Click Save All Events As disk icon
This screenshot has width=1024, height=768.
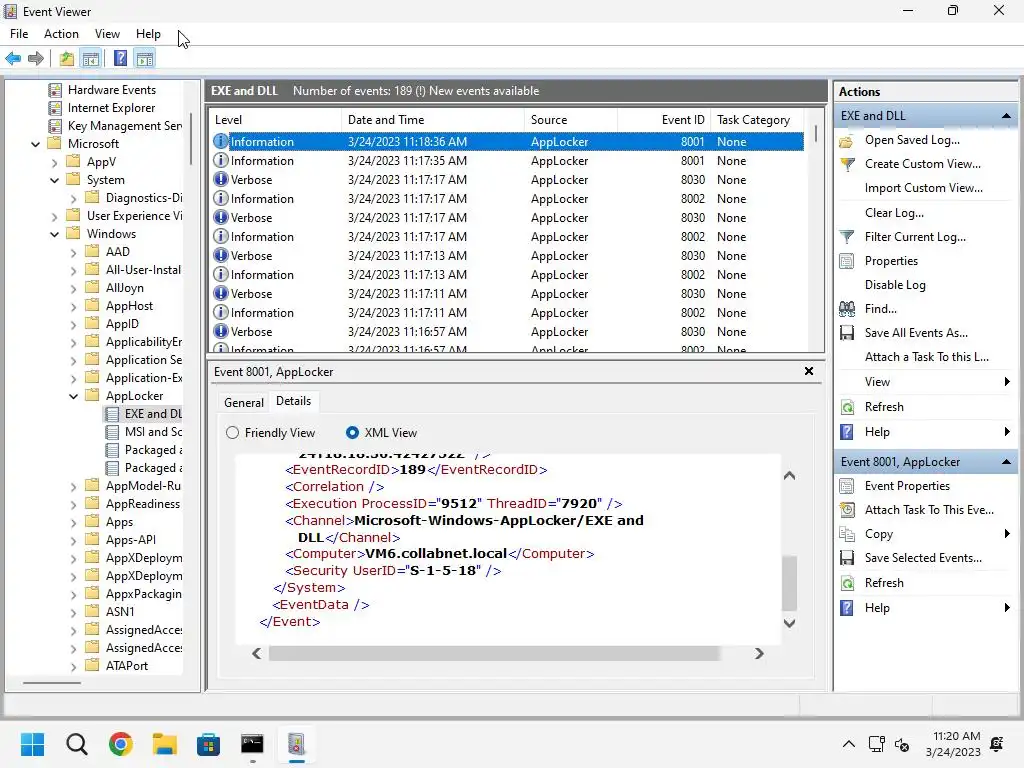(x=846, y=333)
